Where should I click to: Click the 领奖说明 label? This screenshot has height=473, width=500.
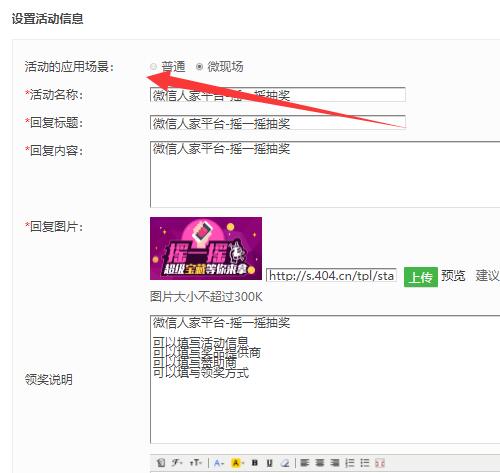click(x=49, y=379)
